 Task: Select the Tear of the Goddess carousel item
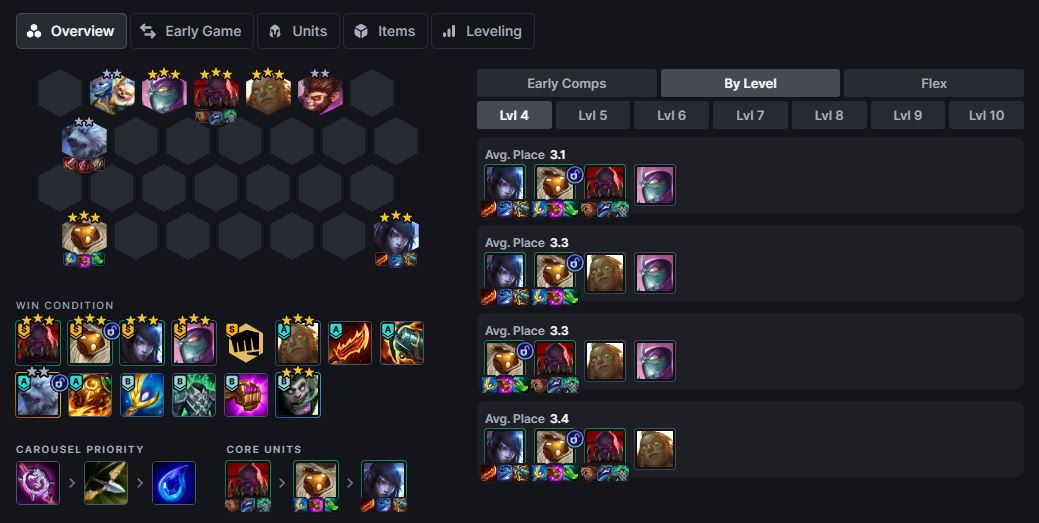(174, 483)
